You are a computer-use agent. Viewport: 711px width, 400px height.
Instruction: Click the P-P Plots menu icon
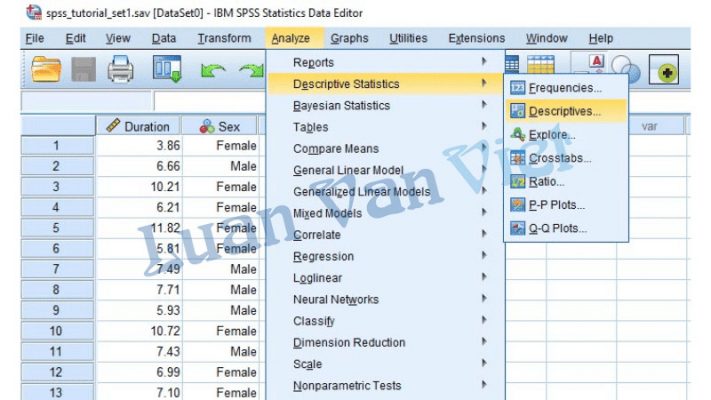(517, 205)
